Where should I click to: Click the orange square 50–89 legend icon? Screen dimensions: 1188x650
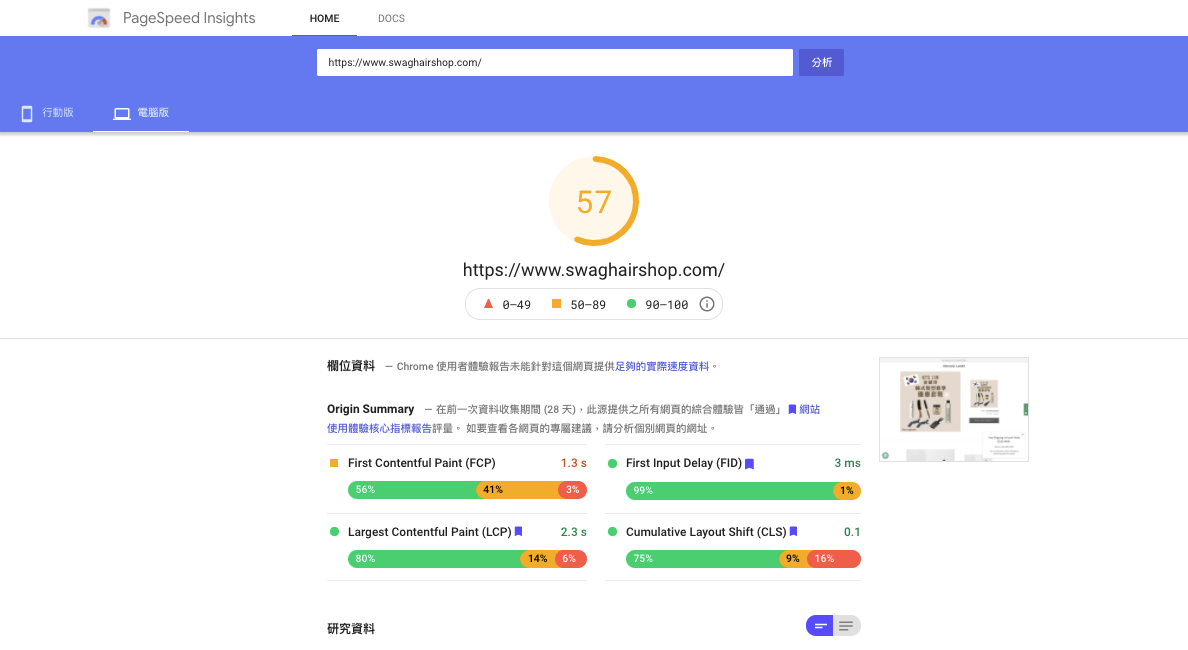[x=556, y=304]
